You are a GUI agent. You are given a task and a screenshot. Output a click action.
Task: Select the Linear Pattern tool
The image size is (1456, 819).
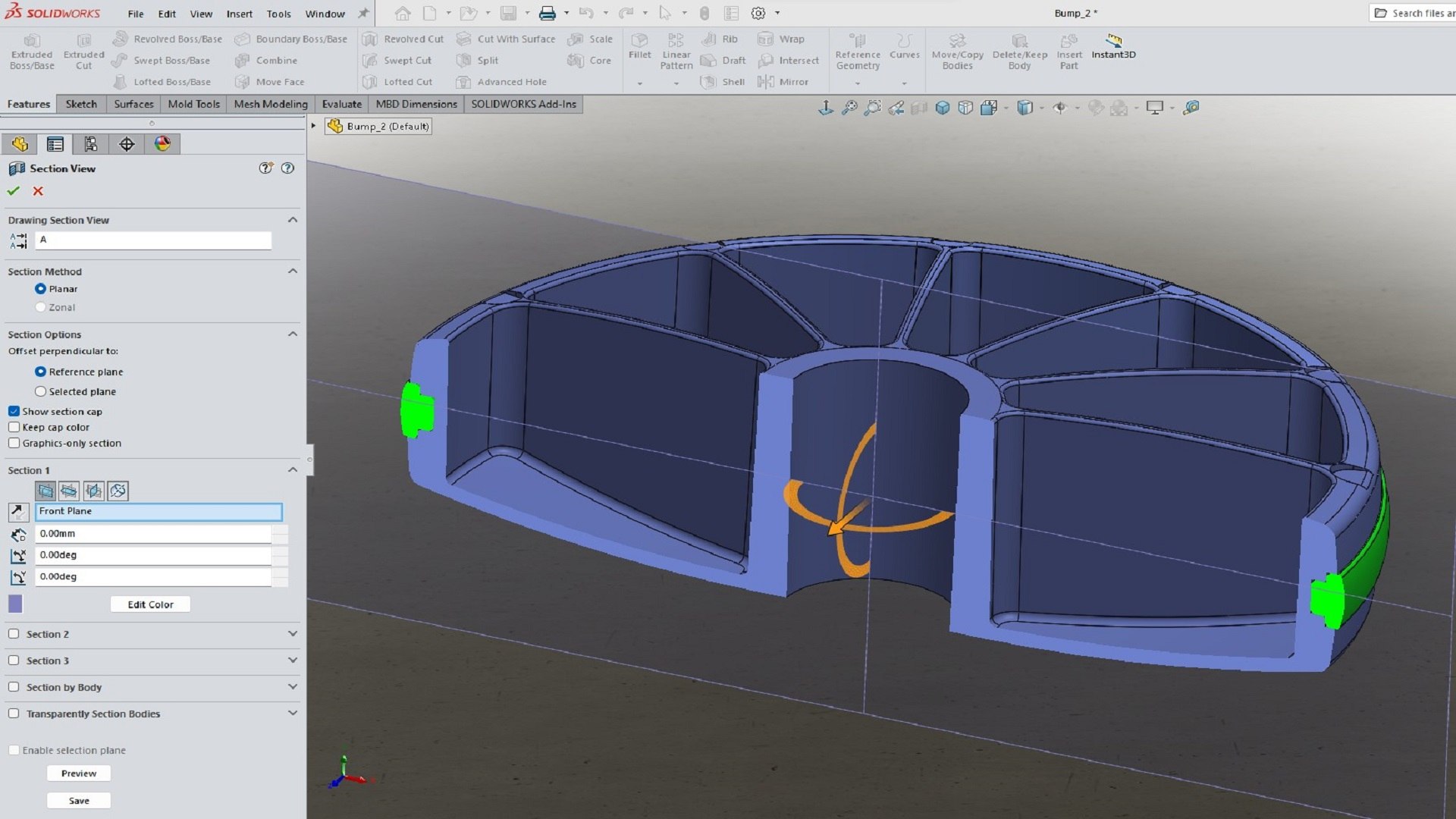(x=676, y=52)
